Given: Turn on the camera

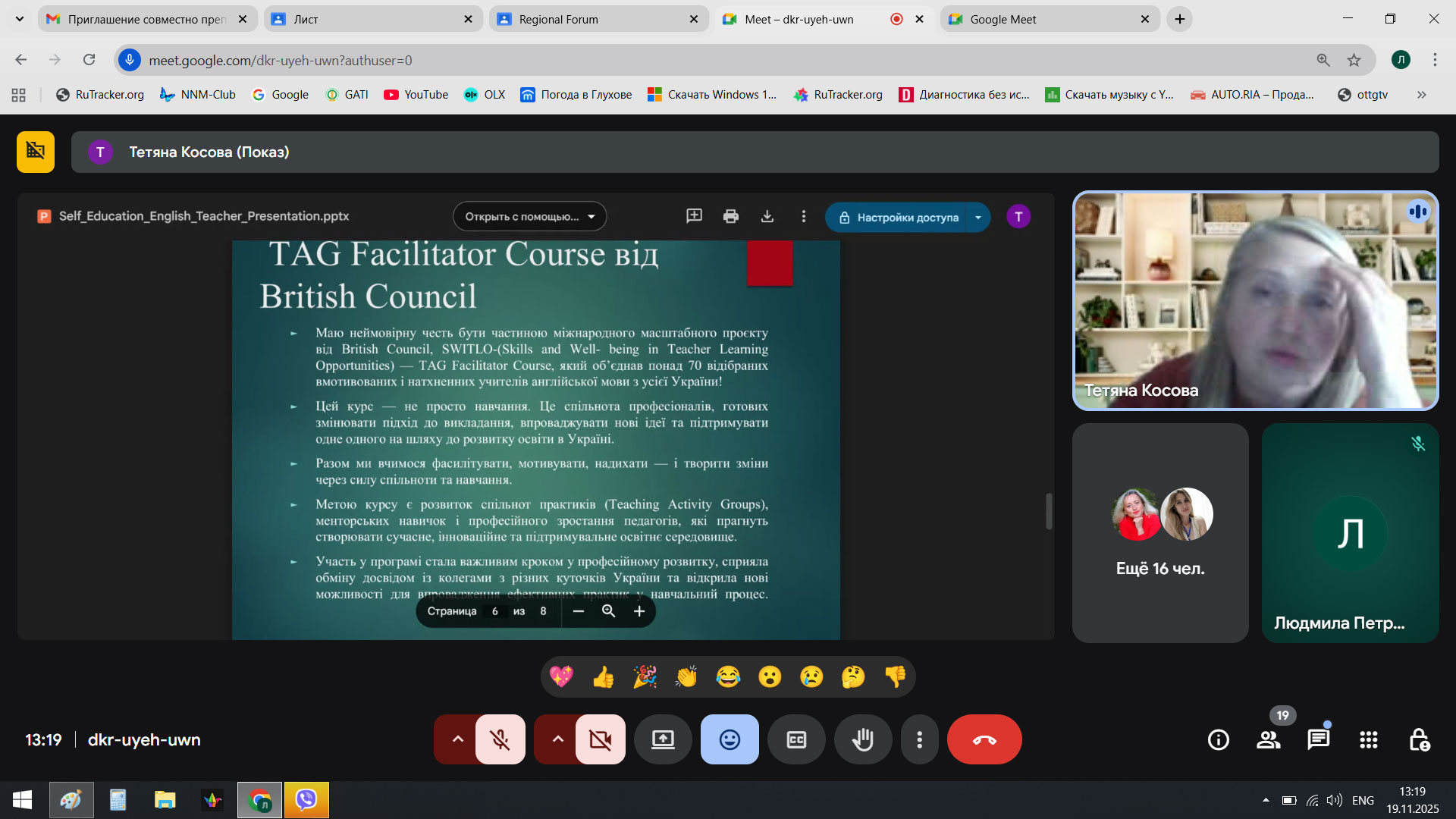Looking at the screenshot, I should [600, 739].
